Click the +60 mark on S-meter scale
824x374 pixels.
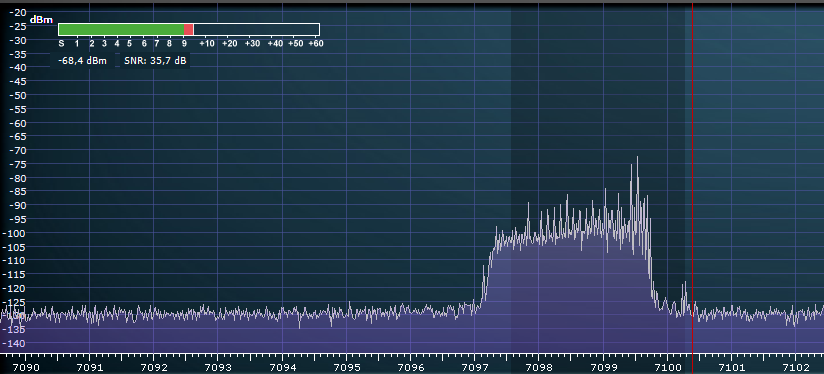click(x=315, y=44)
